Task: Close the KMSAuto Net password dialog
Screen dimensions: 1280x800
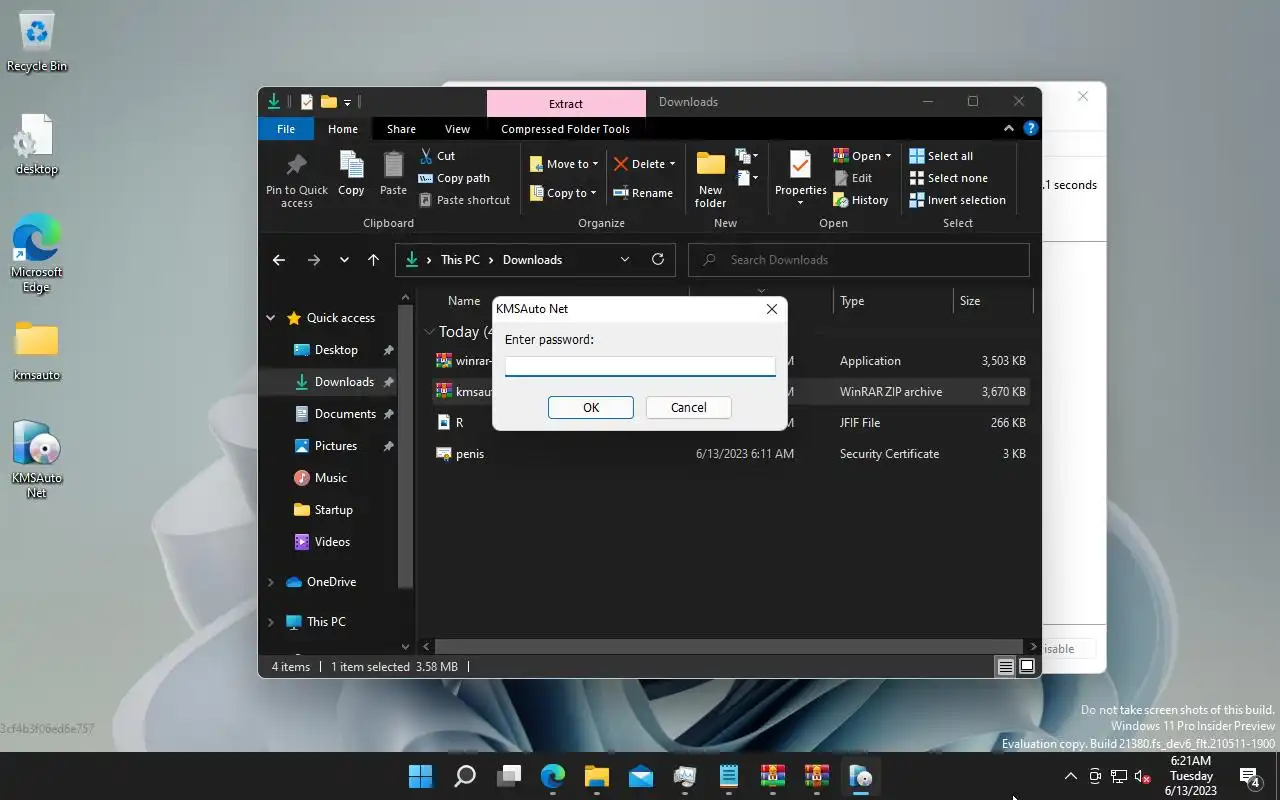Action: point(771,309)
